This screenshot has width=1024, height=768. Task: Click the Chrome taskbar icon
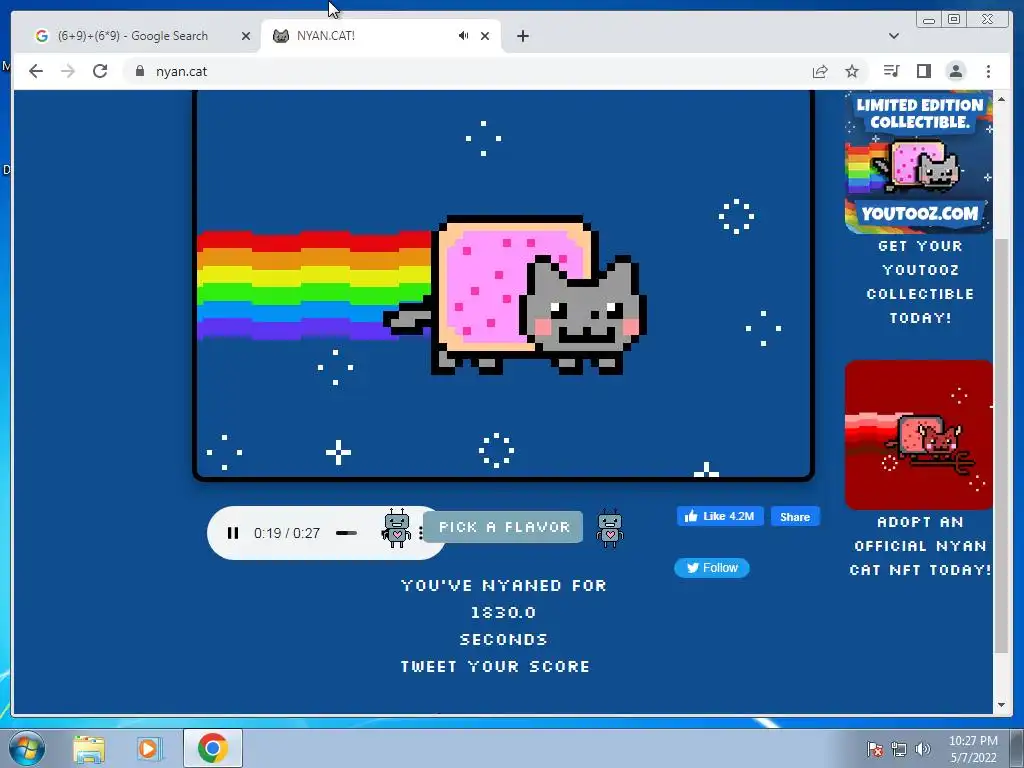213,748
